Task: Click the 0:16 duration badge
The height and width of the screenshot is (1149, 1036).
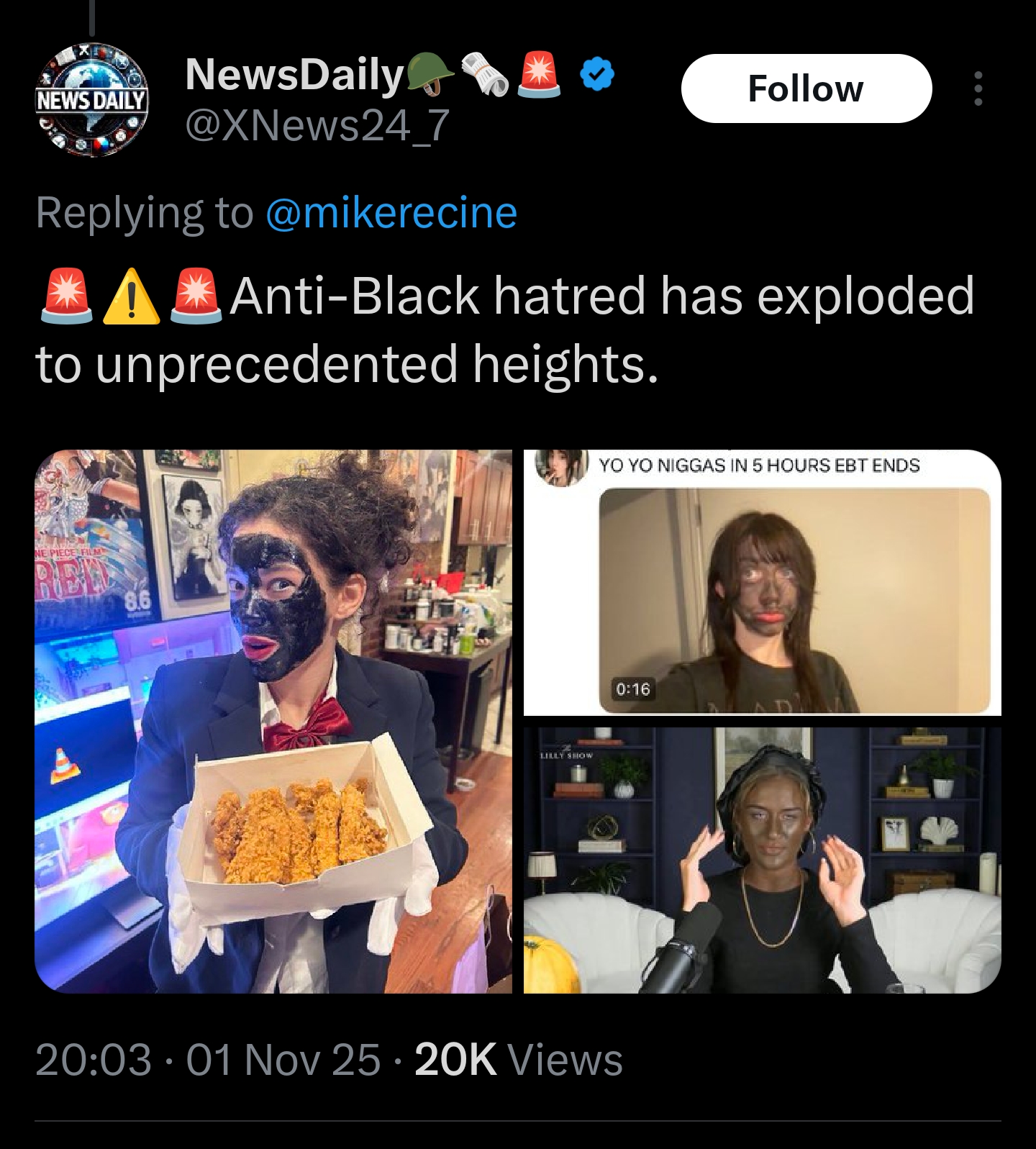Action: pos(632,689)
